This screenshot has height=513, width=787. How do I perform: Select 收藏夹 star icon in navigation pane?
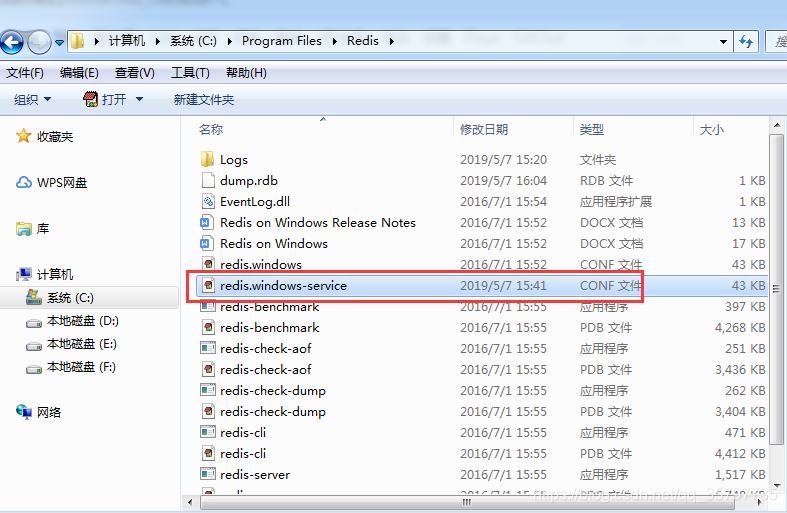(23, 136)
